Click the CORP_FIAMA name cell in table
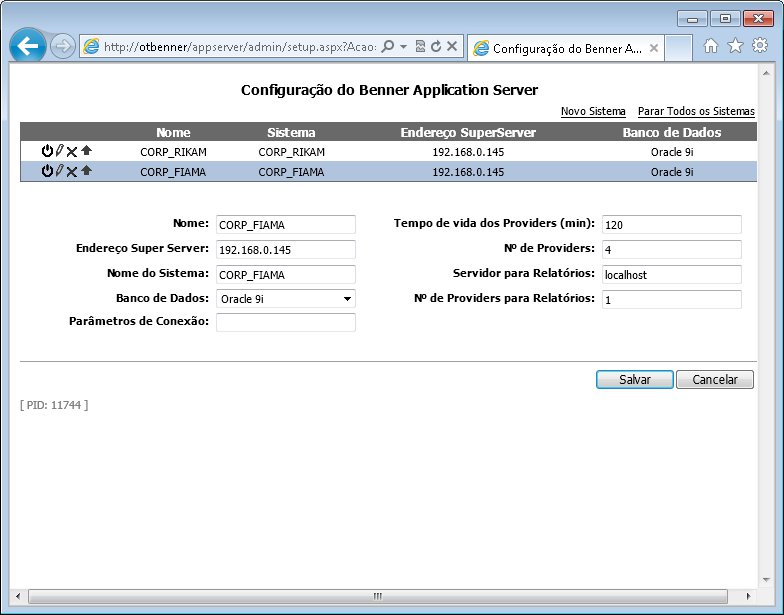The height and width of the screenshot is (615, 784). pos(173,172)
